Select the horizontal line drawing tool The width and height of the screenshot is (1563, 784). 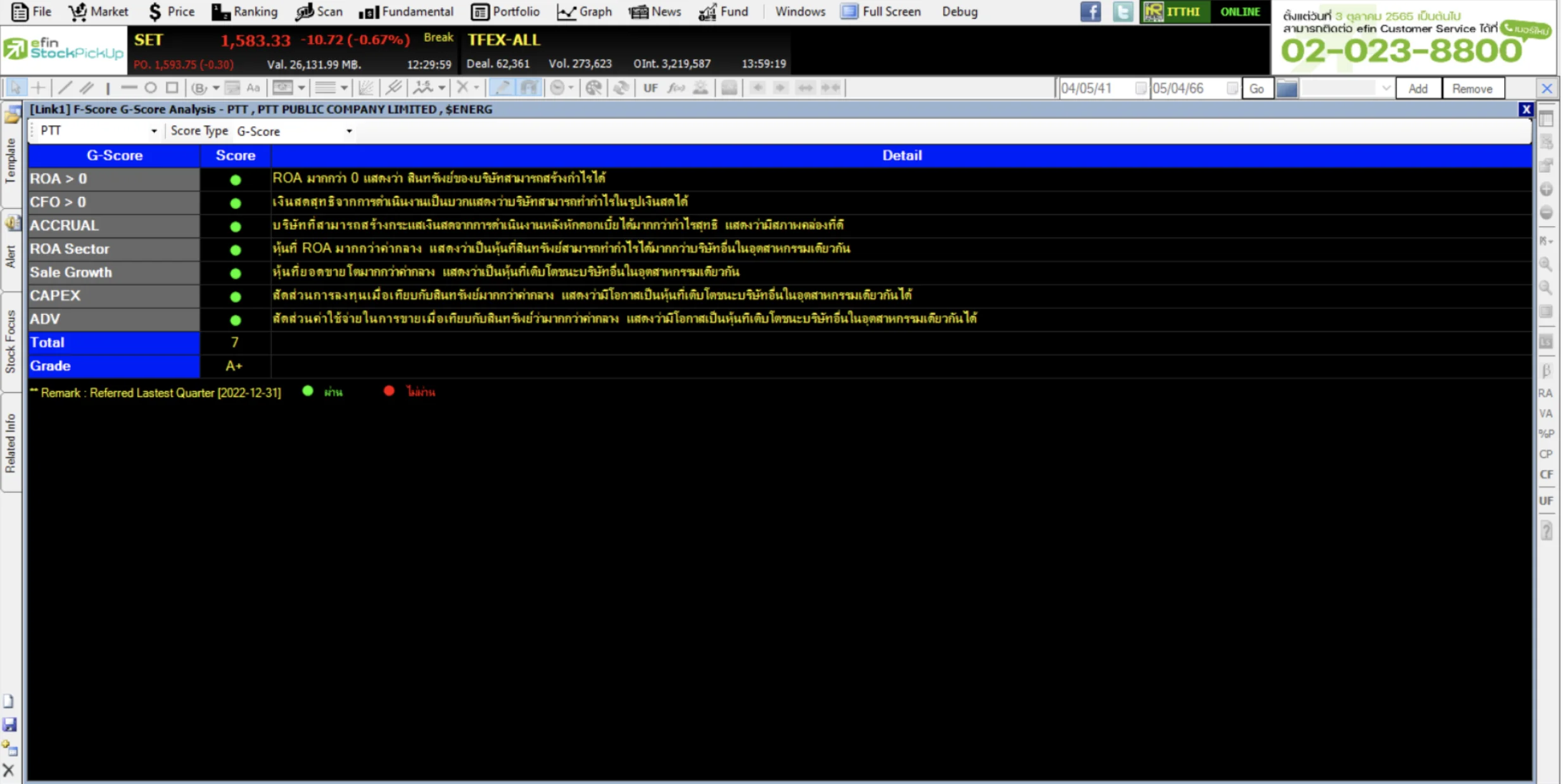pos(129,88)
